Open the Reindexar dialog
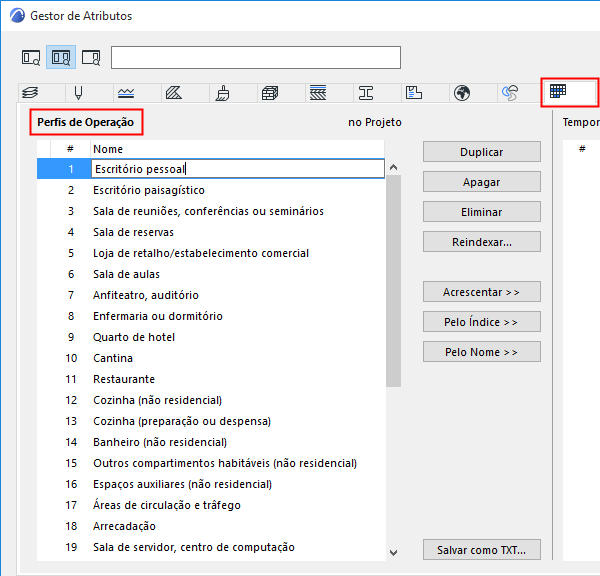The image size is (600, 576). [x=482, y=242]
